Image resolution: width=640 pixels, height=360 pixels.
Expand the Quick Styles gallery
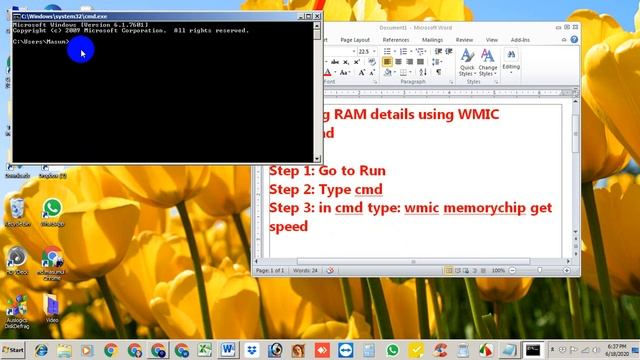pyautogui.click(x=467, y=62)
